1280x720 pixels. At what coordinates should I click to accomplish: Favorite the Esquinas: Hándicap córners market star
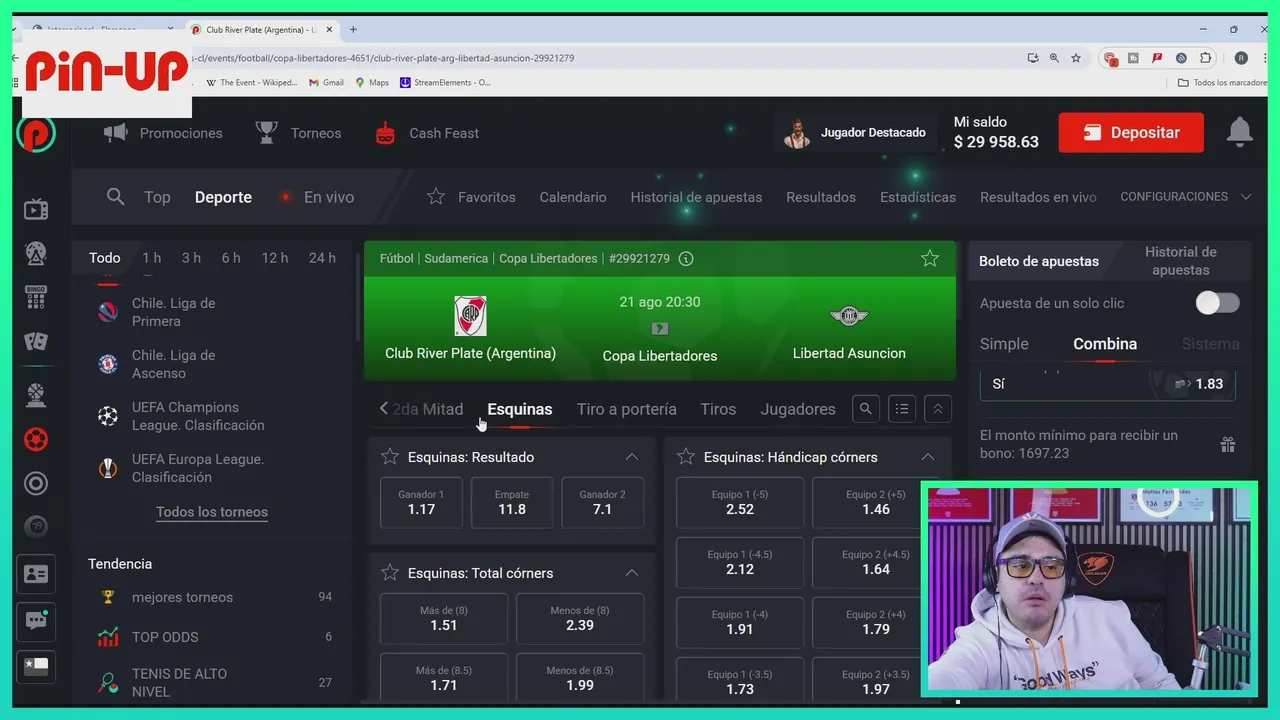pos(686,457)
